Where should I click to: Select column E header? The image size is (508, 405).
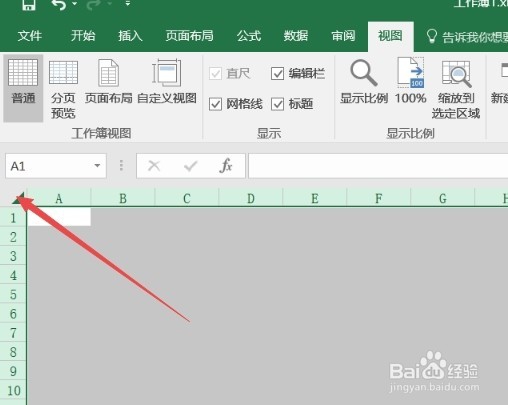pyautogui.click(x=315, y=199)
